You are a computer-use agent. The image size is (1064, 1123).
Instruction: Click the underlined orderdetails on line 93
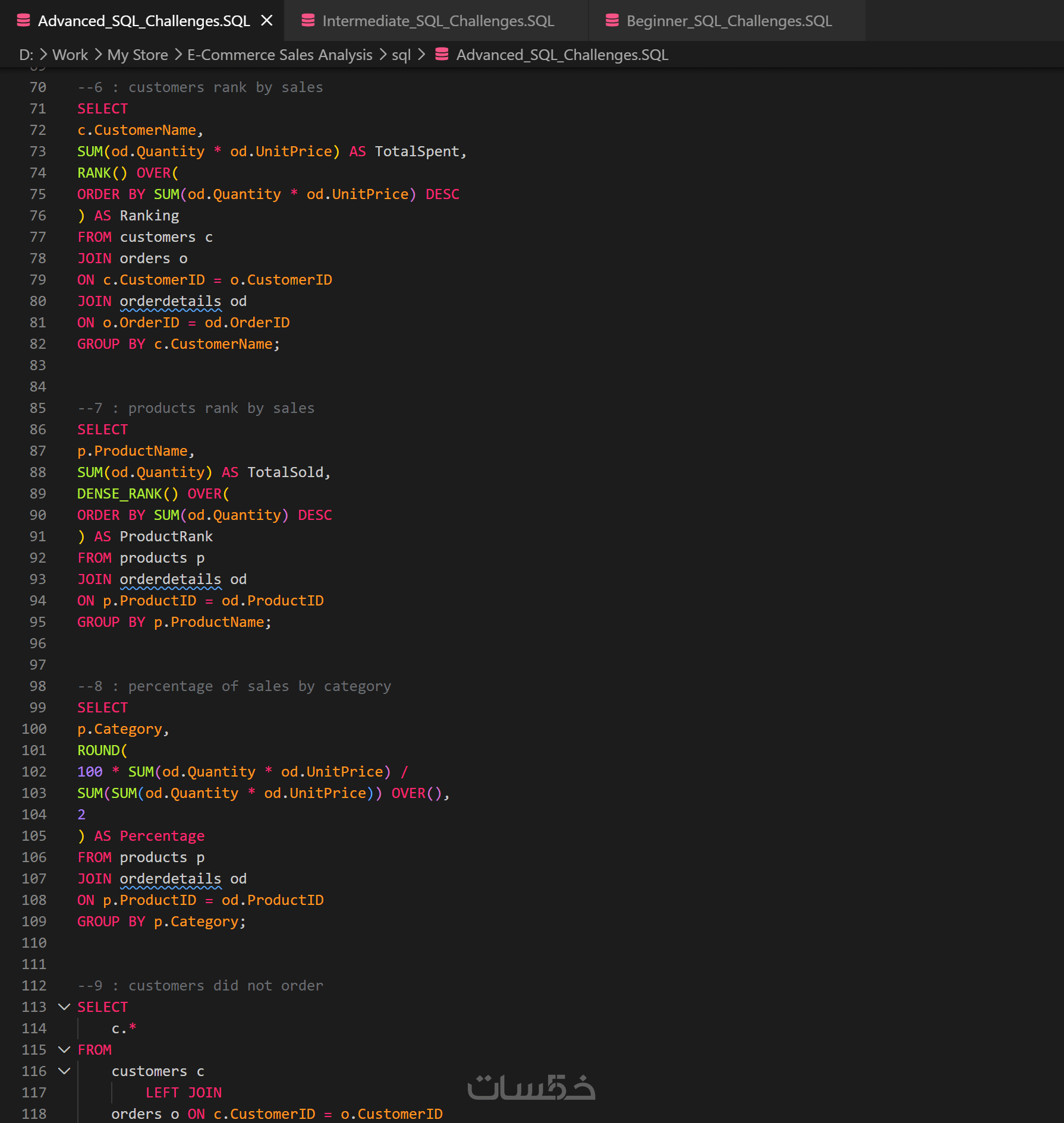point(171,579)
